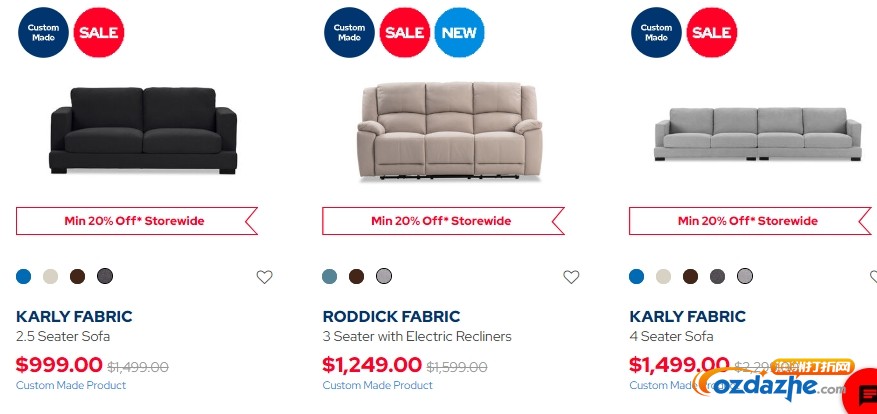The width and height of the screenshot is (877, 414).
Task: View the black 2.5 seater sofa image
Action: tap(144, 130)
